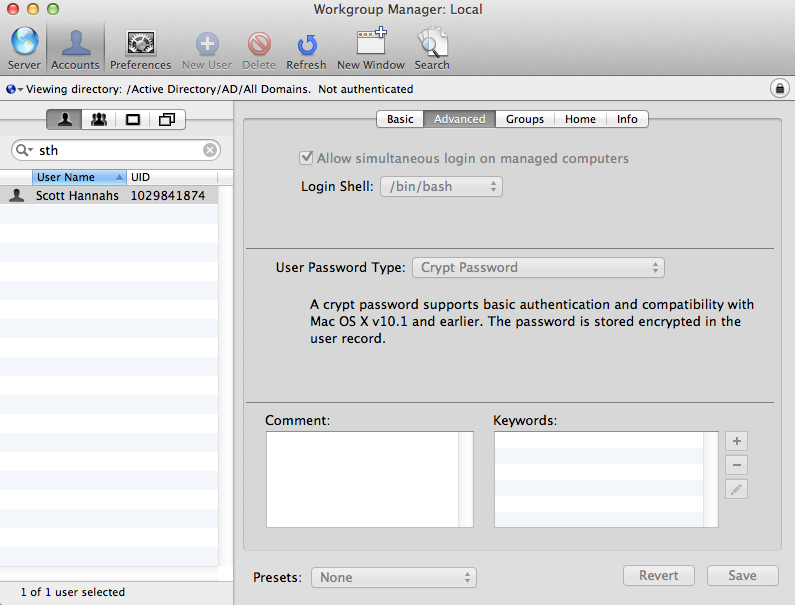This screenshot has height=605, width=795.
Task: Open the directory globe menu
Action: [14, 89]
